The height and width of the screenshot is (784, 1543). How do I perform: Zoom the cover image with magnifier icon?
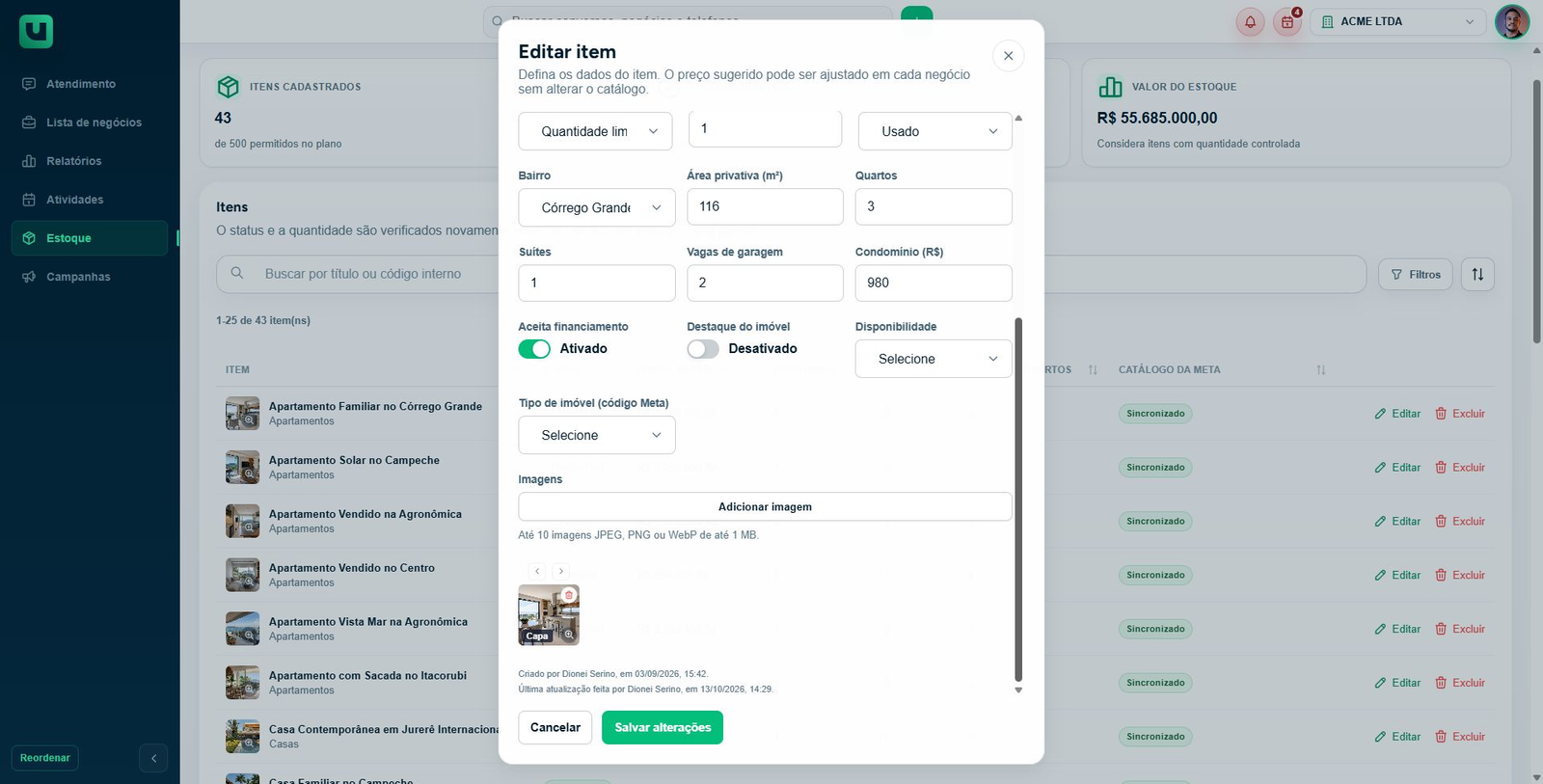coord(569,635)
